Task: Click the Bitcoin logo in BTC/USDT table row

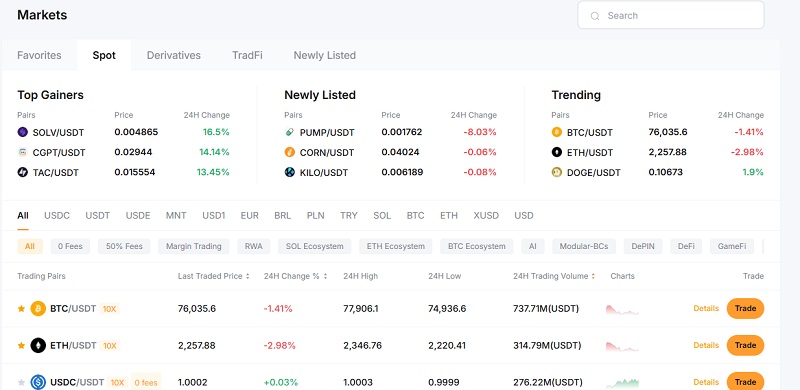Action: 38,308
